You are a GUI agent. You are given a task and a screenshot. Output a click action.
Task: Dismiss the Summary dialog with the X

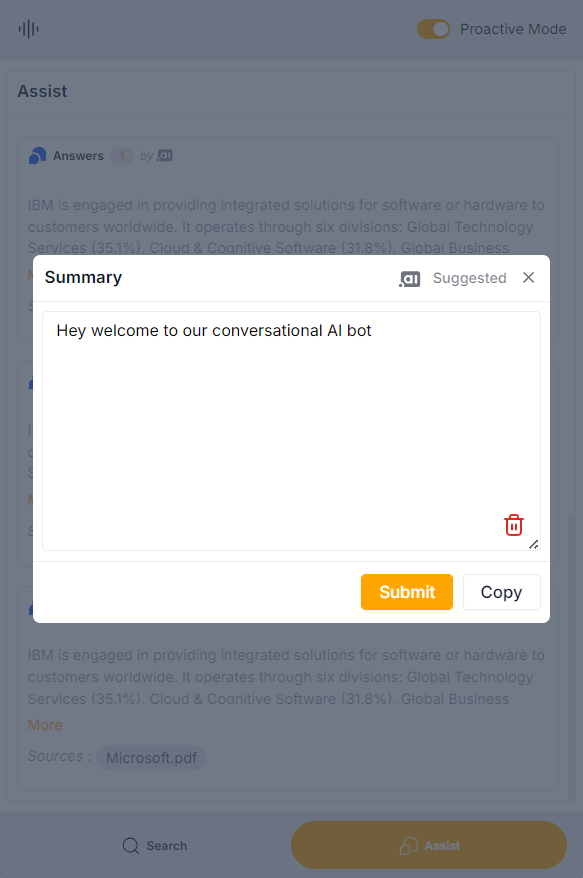pos(528,277)
